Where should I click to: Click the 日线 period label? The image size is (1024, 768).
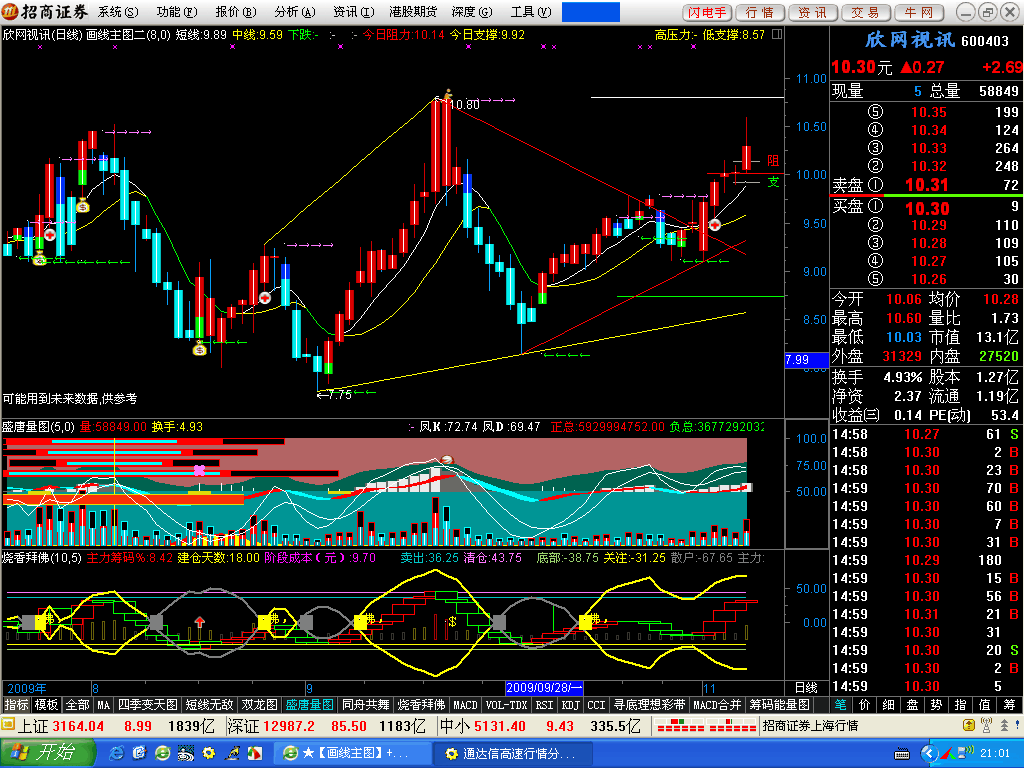(806, 688)
